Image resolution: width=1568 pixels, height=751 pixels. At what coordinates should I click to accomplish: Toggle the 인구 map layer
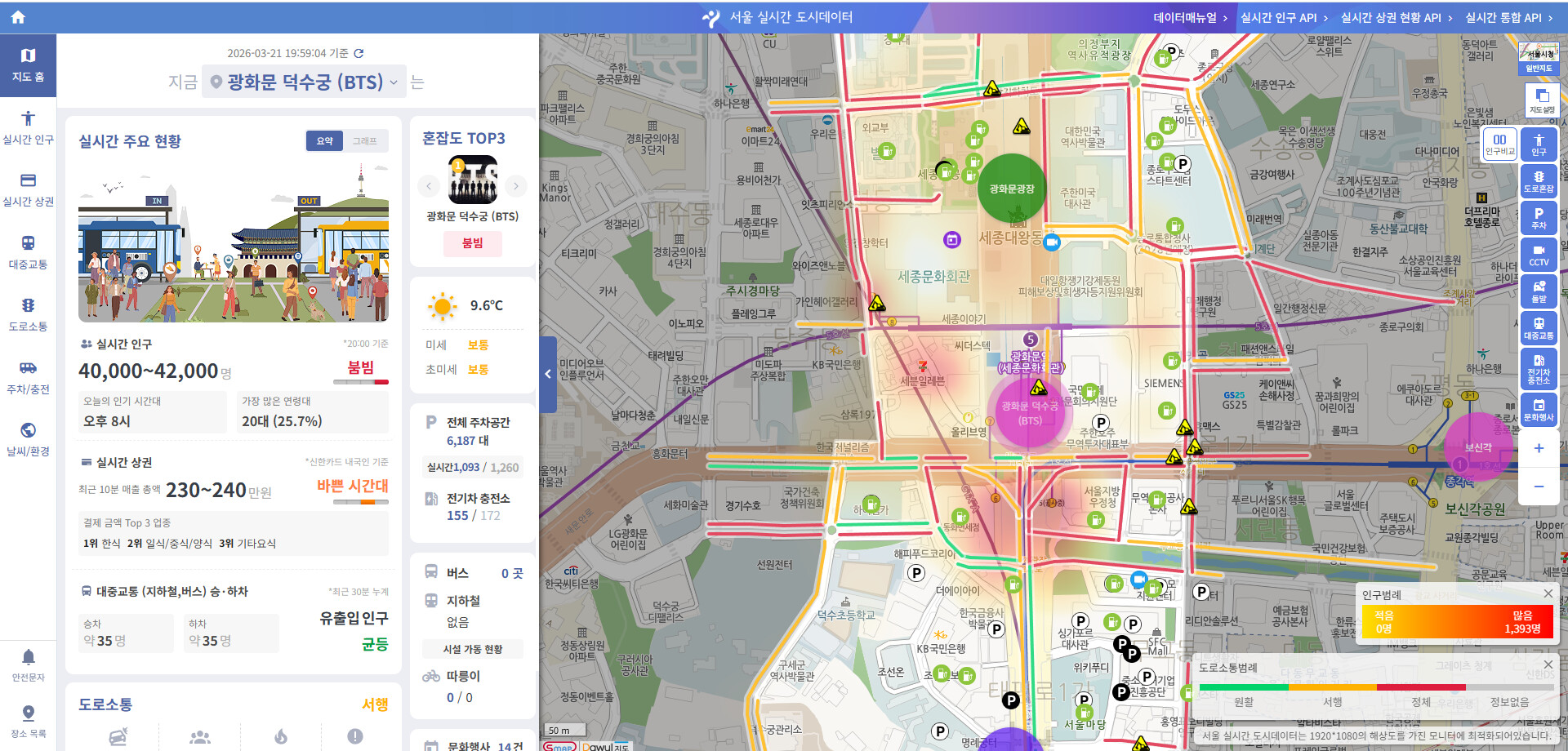tap(1539, 144)
